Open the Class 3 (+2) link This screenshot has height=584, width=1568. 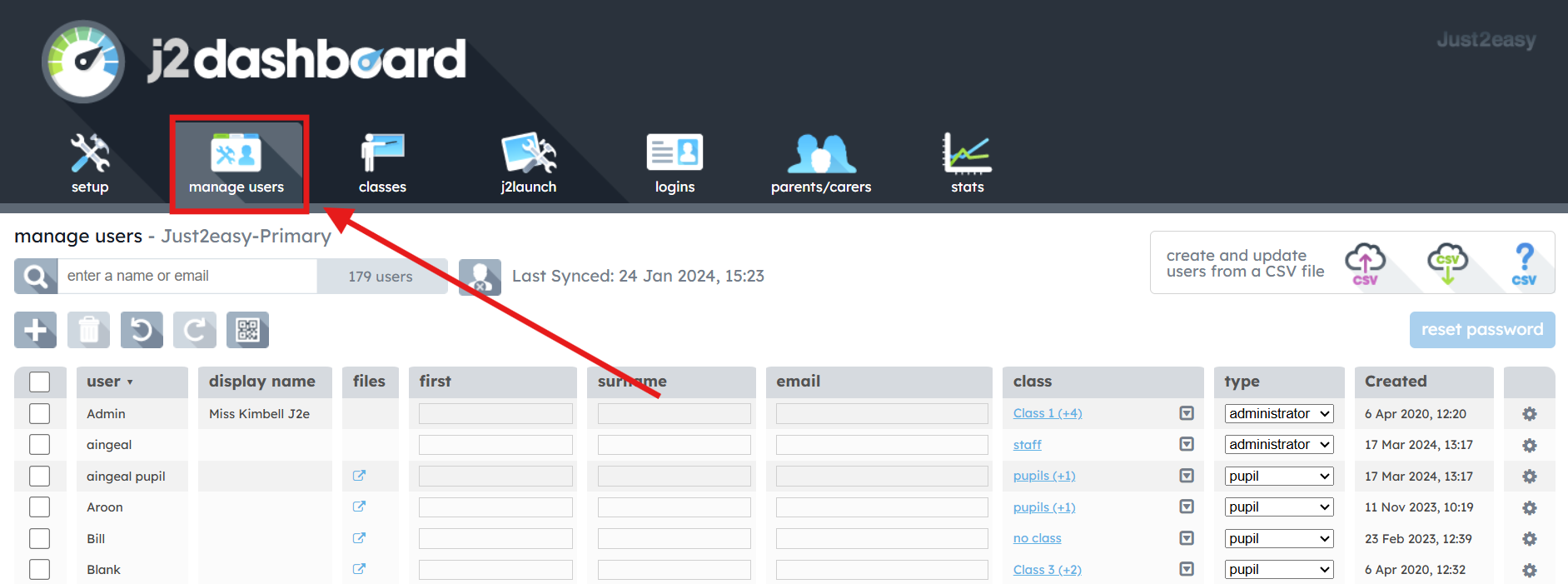click(1048, 570)
